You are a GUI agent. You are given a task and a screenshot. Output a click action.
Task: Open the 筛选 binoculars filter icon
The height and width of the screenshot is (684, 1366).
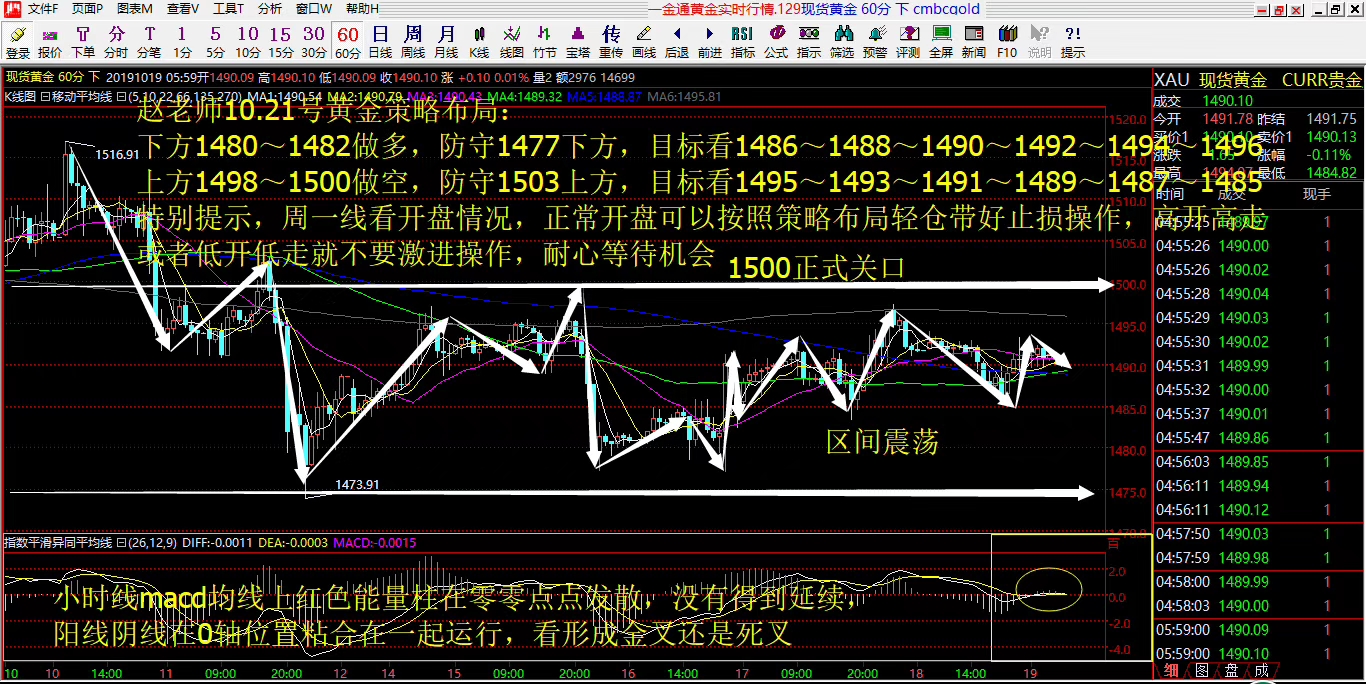842,42
